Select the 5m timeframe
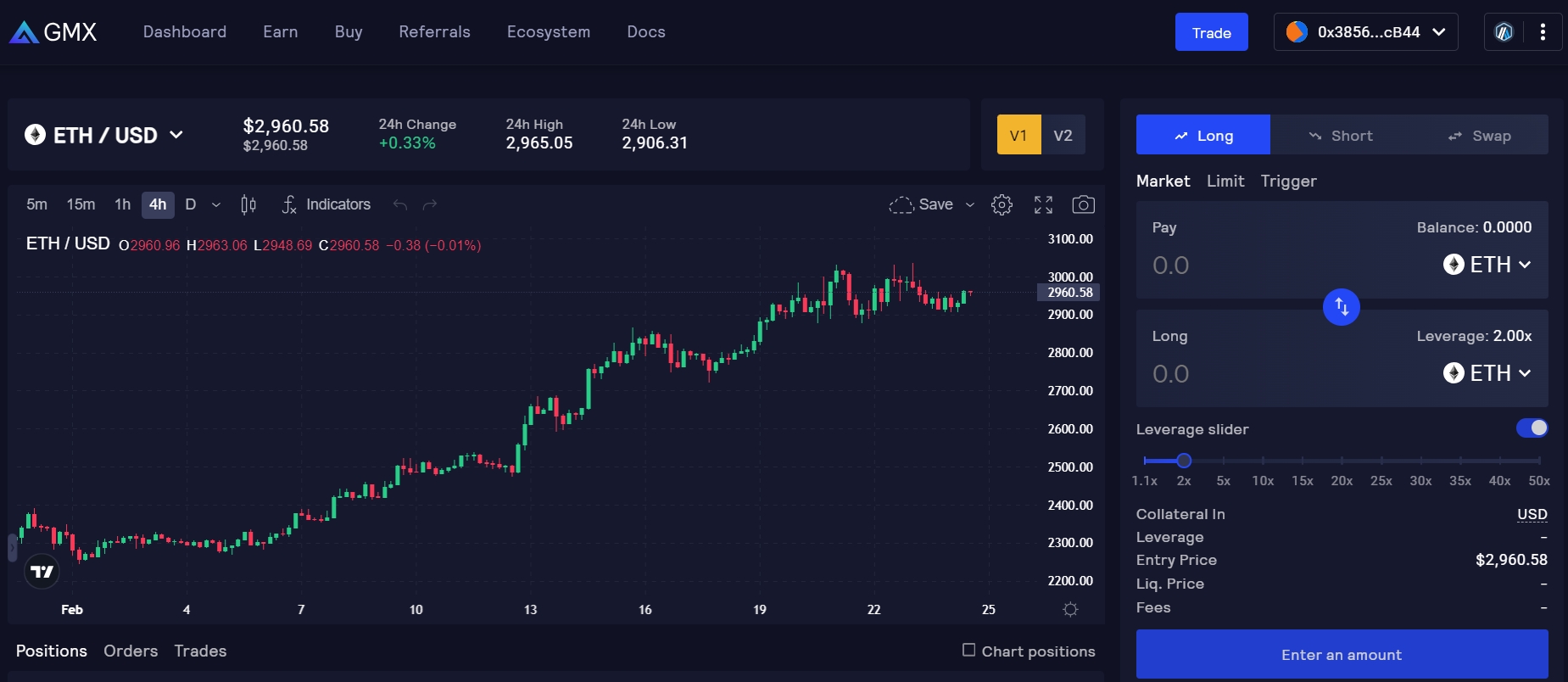 [36, 204]
